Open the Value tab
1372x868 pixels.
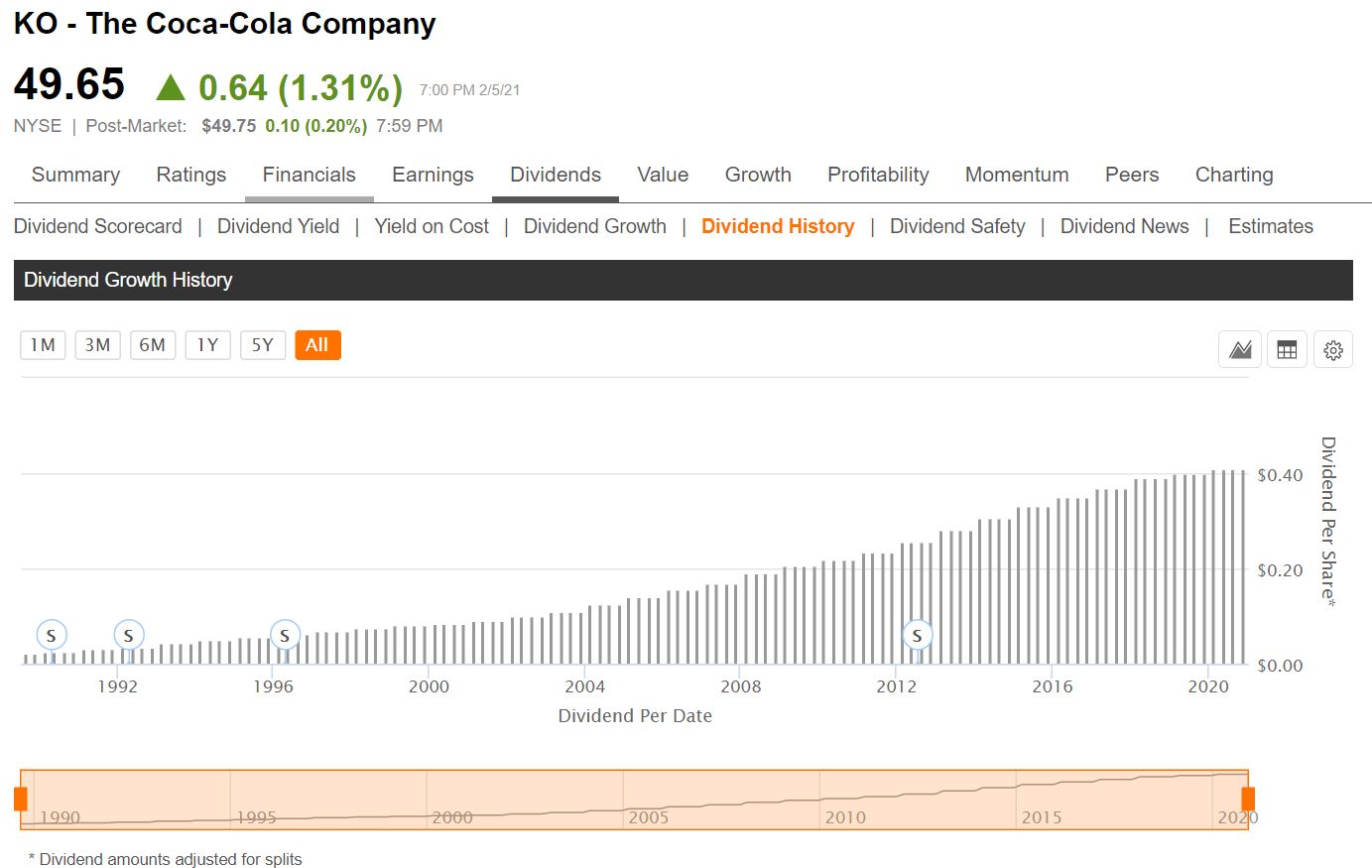pos(663,175)
